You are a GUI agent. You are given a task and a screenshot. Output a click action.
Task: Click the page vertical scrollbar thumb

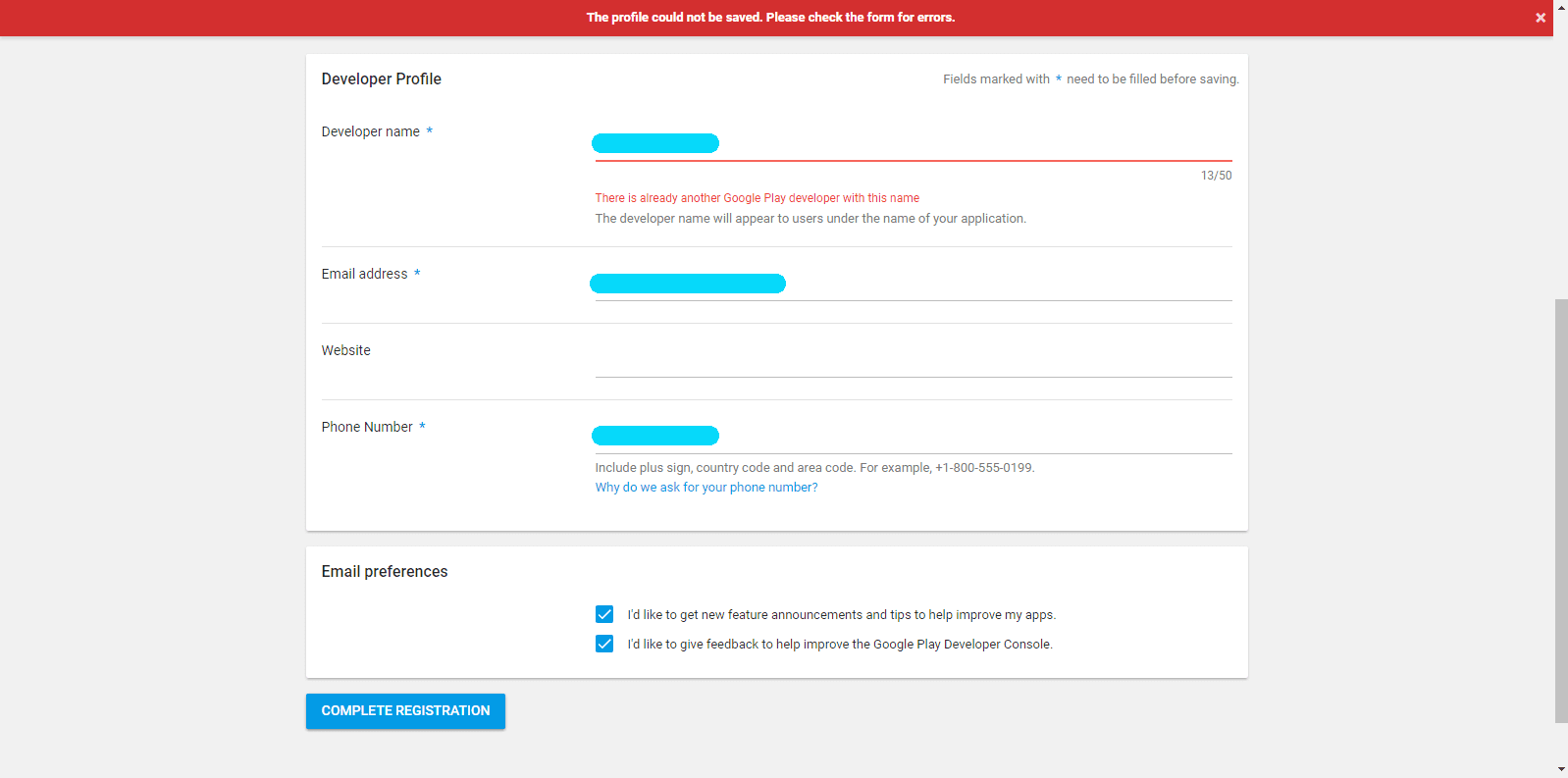1561,510
